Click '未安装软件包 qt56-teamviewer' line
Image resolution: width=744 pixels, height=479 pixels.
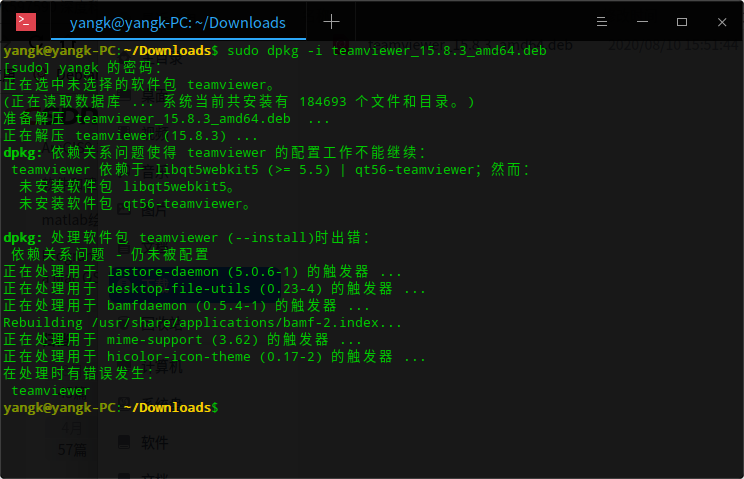(x=134, y=204)
